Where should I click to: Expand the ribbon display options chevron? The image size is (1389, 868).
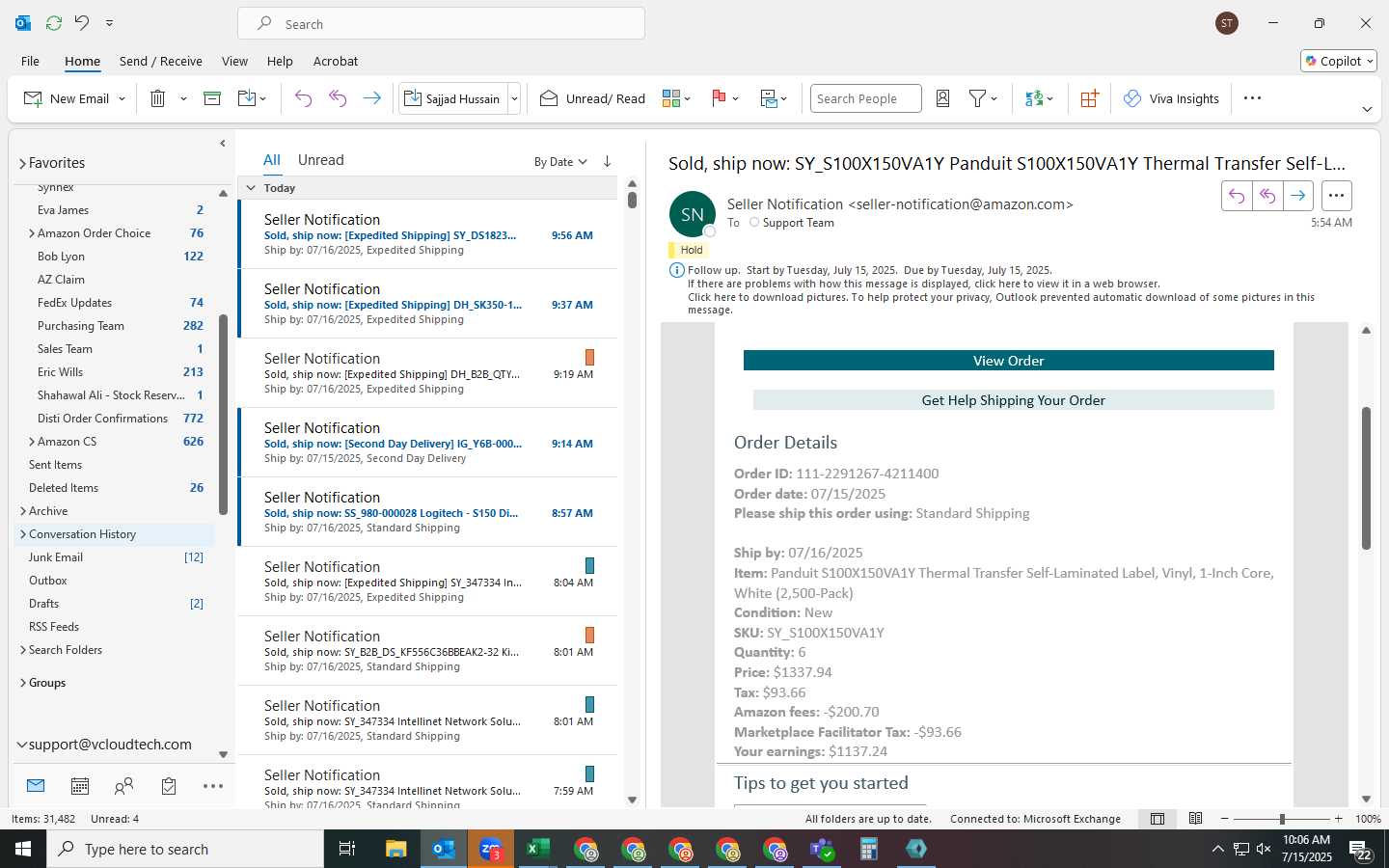point(1367,109)
